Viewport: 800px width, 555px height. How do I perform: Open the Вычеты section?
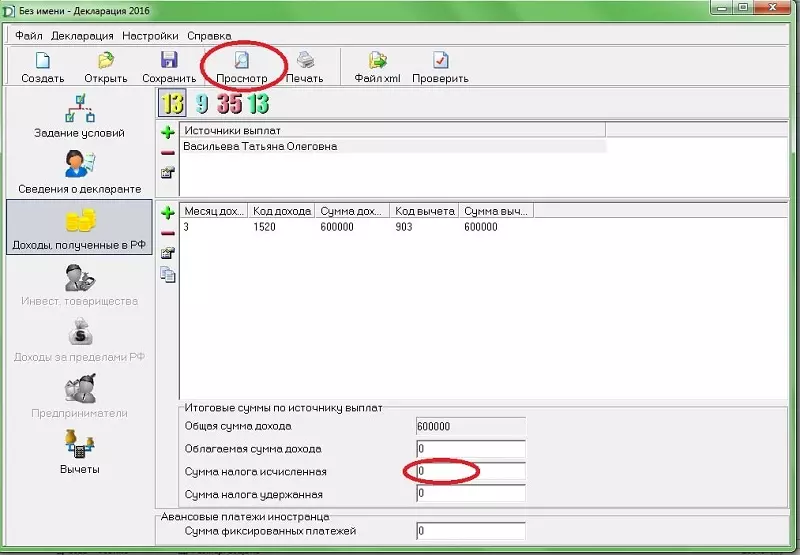click(x=80, y=452)
